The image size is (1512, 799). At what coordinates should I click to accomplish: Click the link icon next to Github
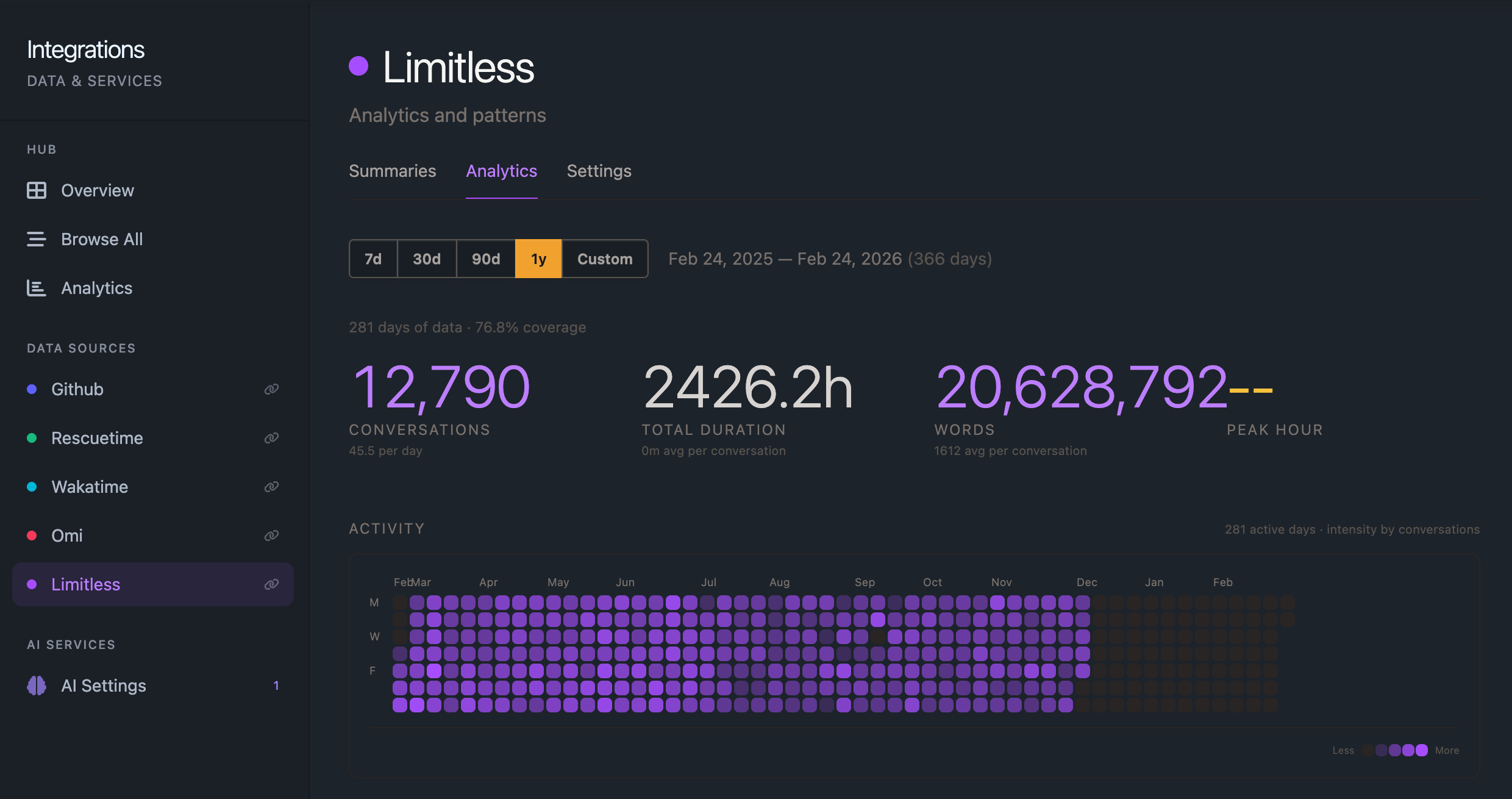(271, 389)
